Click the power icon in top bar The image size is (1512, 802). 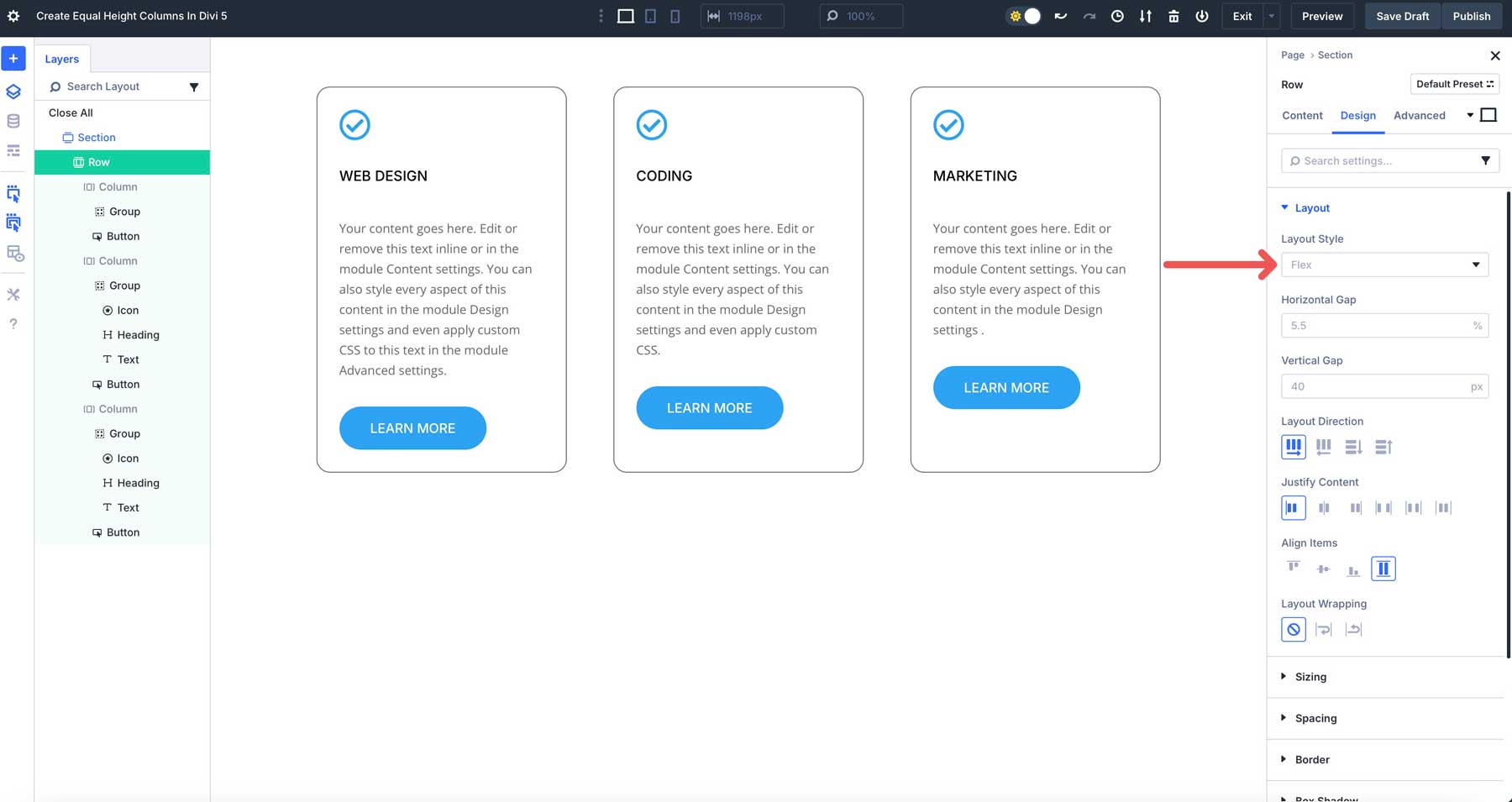(x=1202, y=16)
